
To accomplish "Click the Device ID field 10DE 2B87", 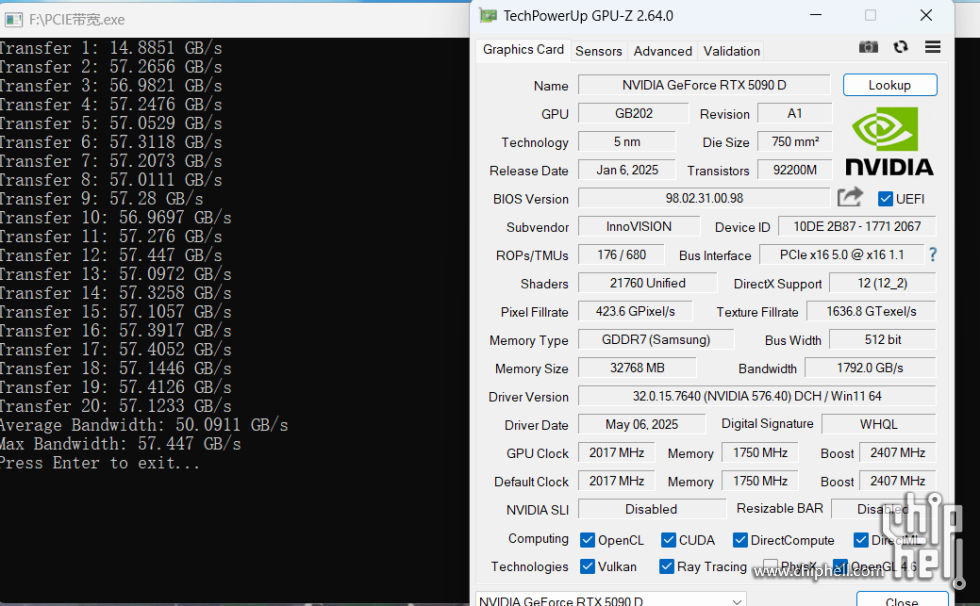I will (x=857, y=227).
